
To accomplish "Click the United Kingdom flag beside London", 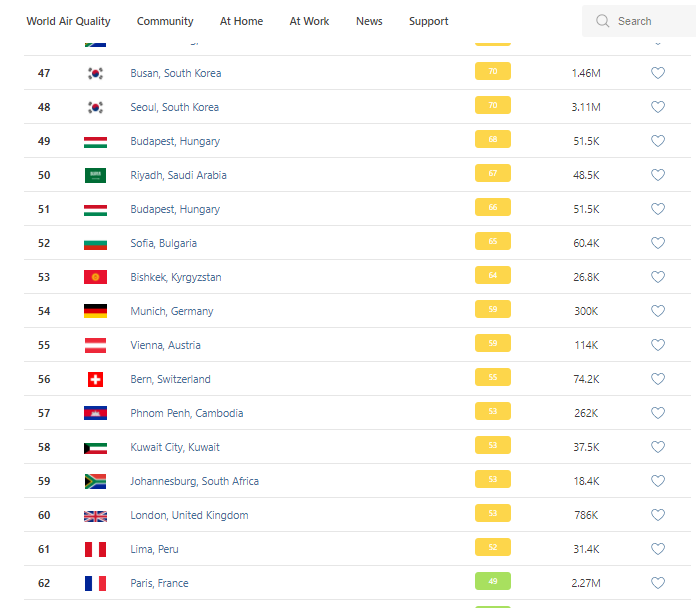I will click(95, 515).
